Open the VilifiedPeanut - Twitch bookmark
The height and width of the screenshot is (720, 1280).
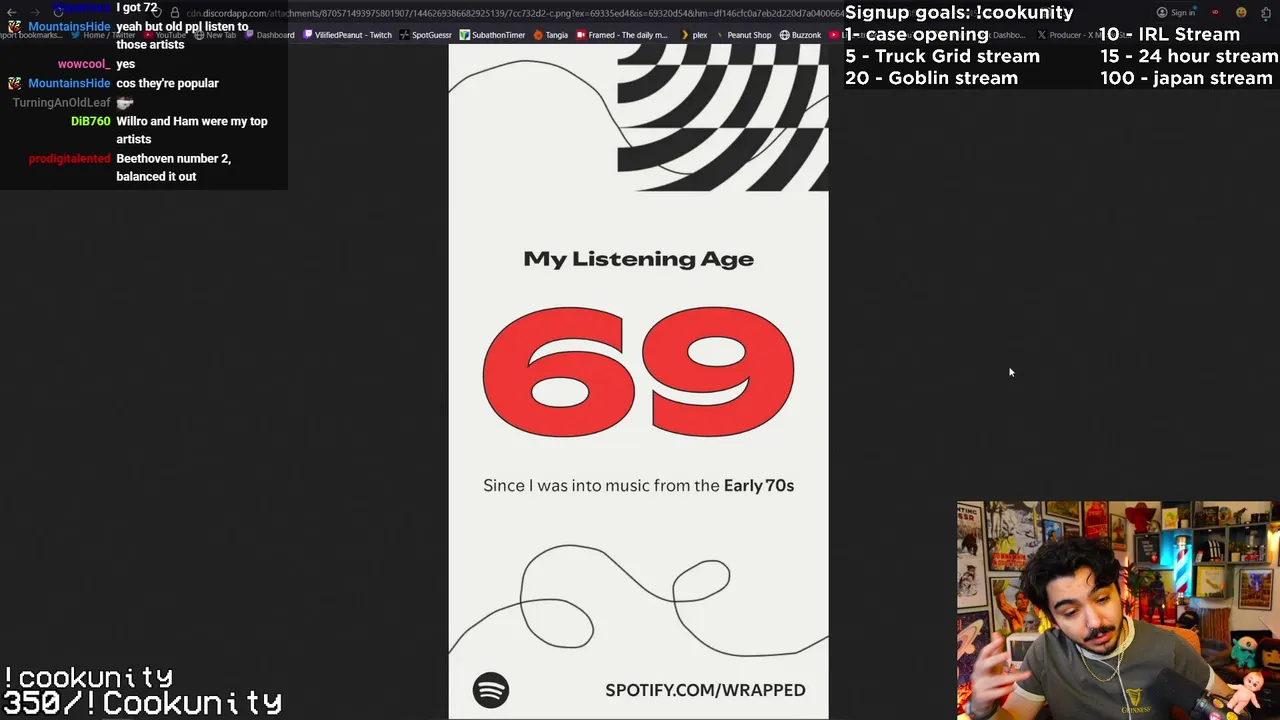pos(347,35)
